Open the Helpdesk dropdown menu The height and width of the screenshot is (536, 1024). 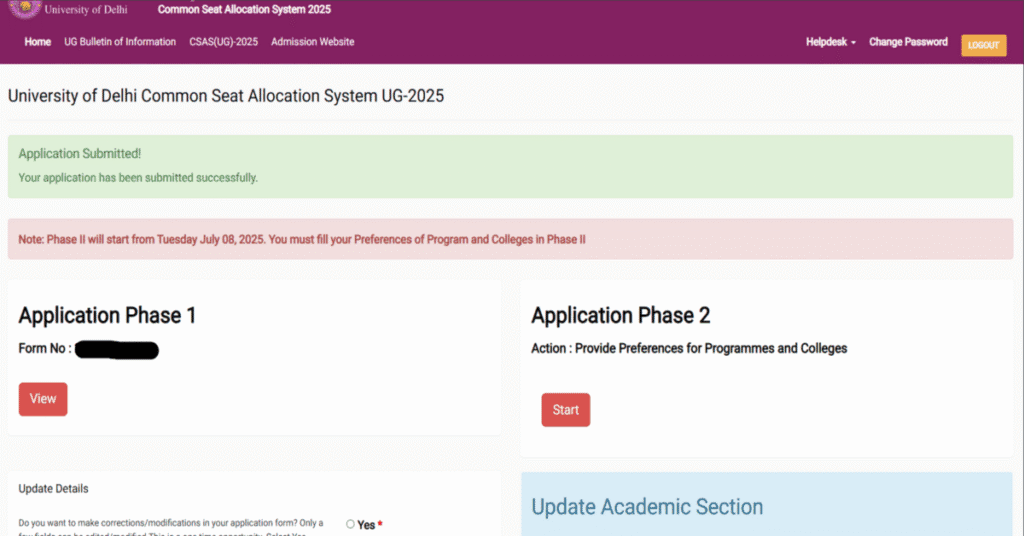(830, 42)
